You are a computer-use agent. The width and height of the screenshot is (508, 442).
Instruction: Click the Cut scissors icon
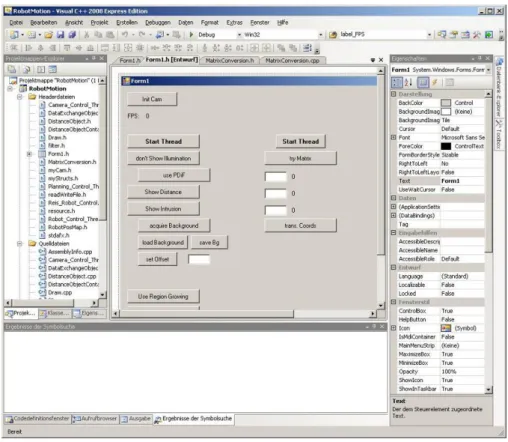pos(87,34)
